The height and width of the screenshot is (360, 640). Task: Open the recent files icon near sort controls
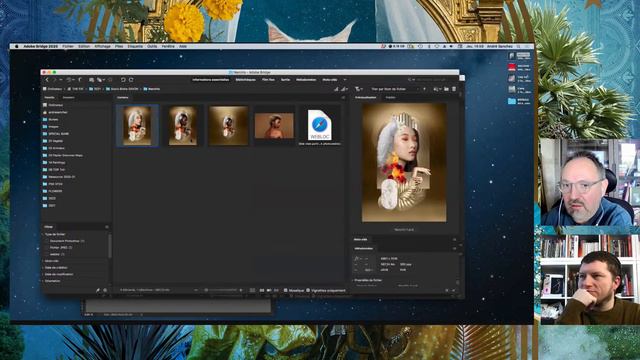click(436, 89)
